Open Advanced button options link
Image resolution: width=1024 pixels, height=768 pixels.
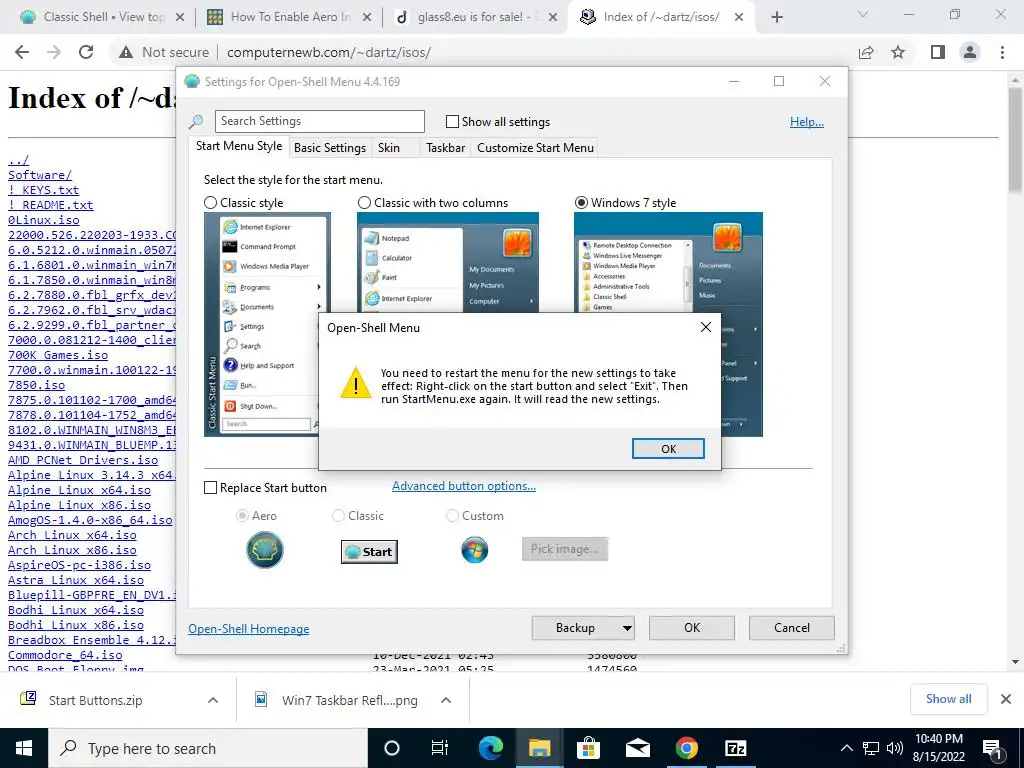click(464, 486)
